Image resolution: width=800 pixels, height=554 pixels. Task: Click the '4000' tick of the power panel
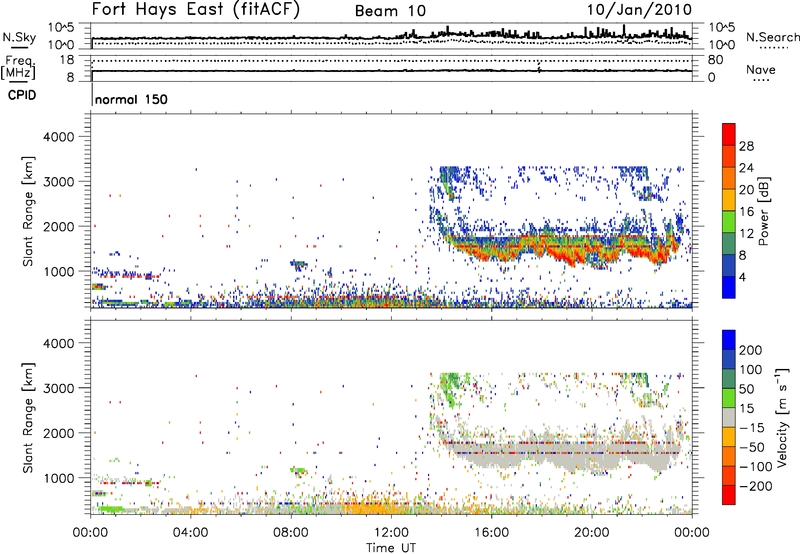point(58,137)
